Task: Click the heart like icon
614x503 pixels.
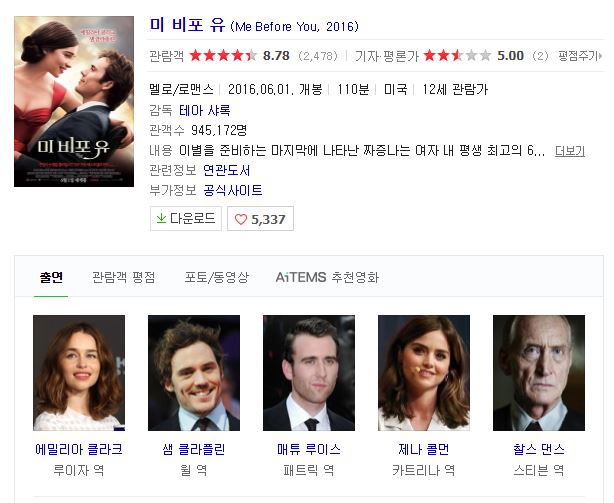Action: [x=241, y=219]
